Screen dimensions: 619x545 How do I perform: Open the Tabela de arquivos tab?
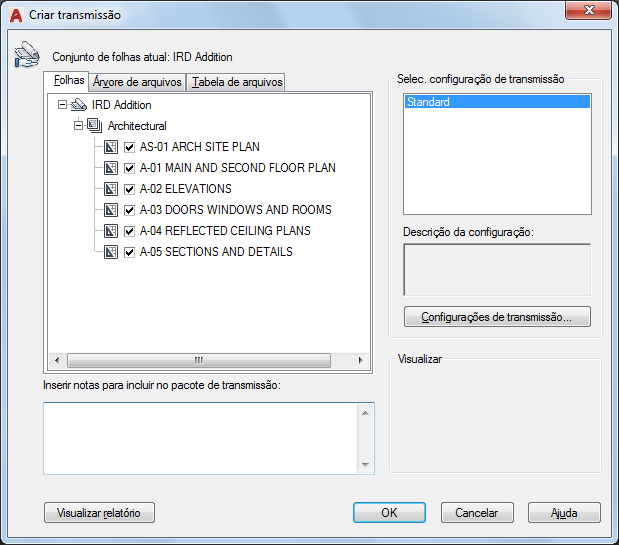click(237, 82)
